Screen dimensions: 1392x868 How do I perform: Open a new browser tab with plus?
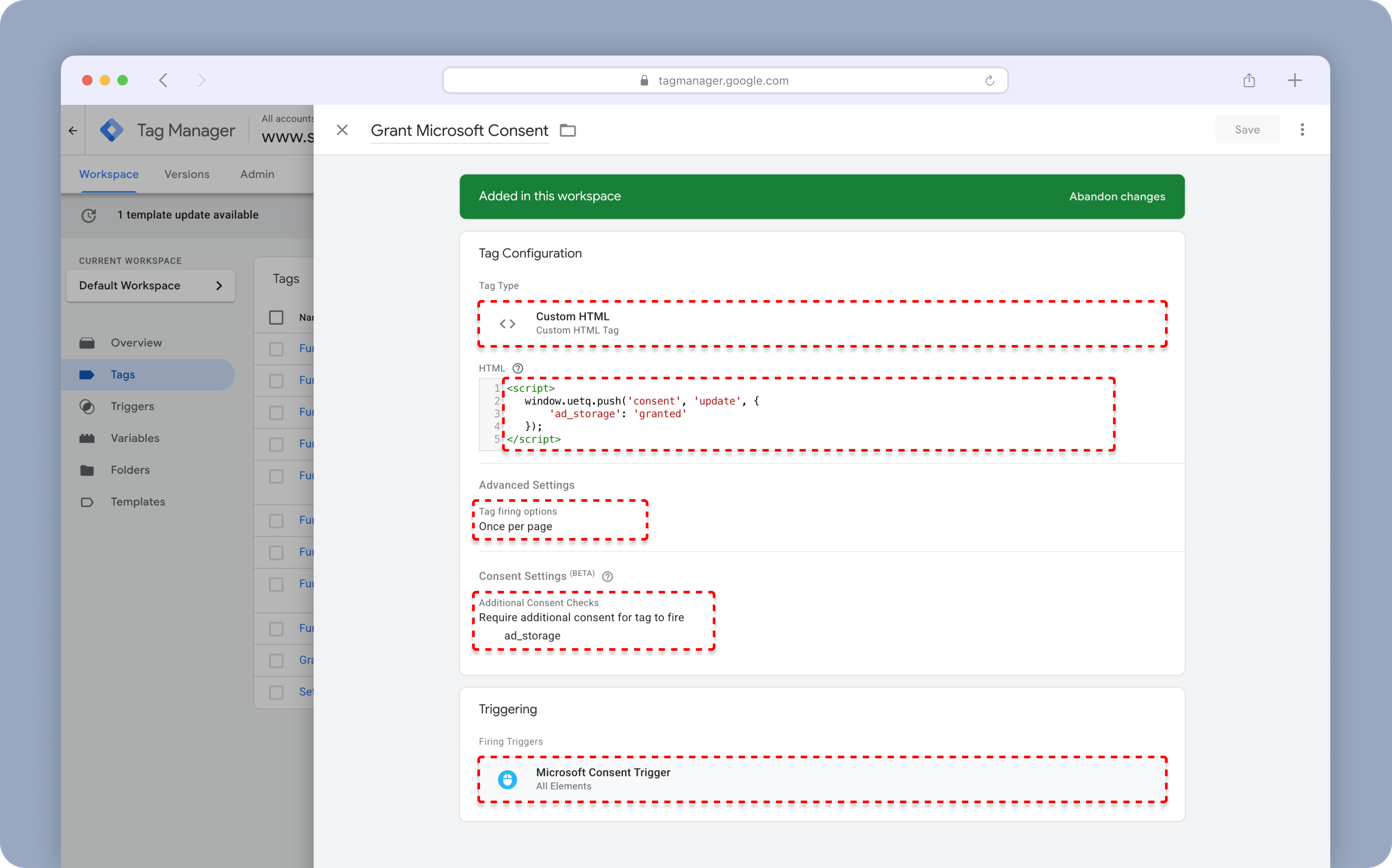pyautogui.click(x=1295, y=80)
